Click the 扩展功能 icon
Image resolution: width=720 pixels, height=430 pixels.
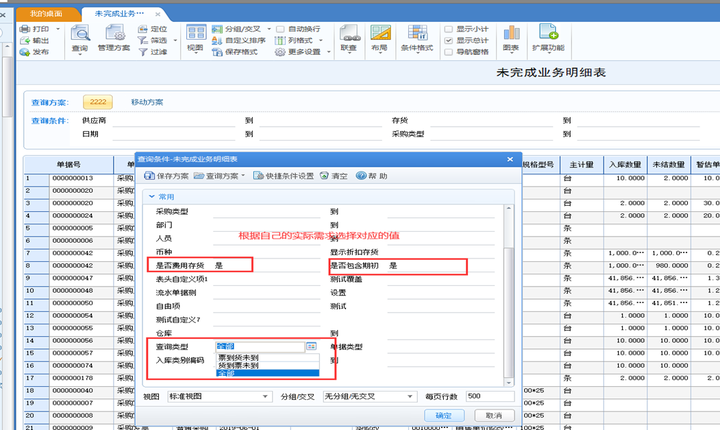(x=548, y=33)
